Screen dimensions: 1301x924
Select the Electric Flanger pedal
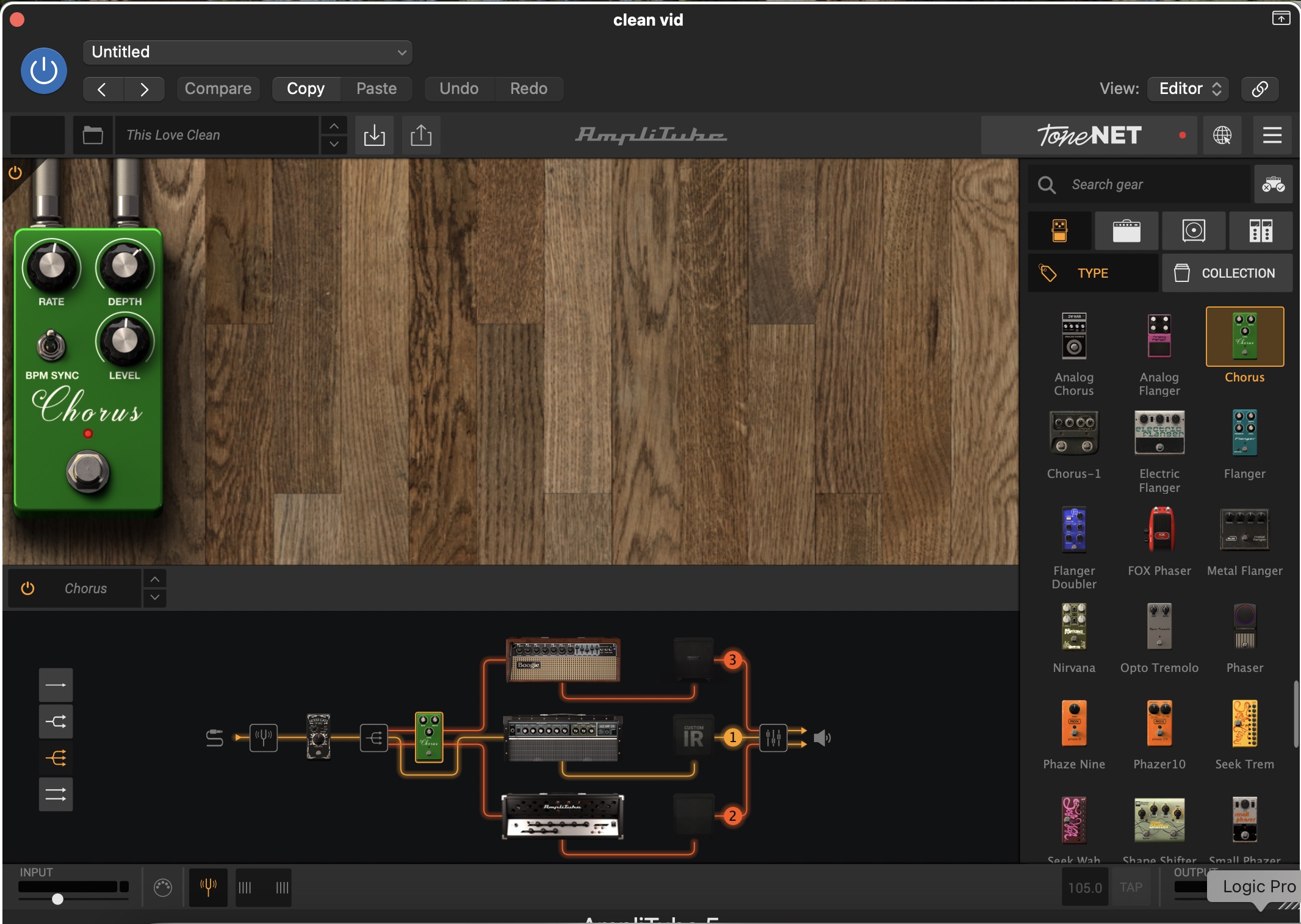(1159, 452)
